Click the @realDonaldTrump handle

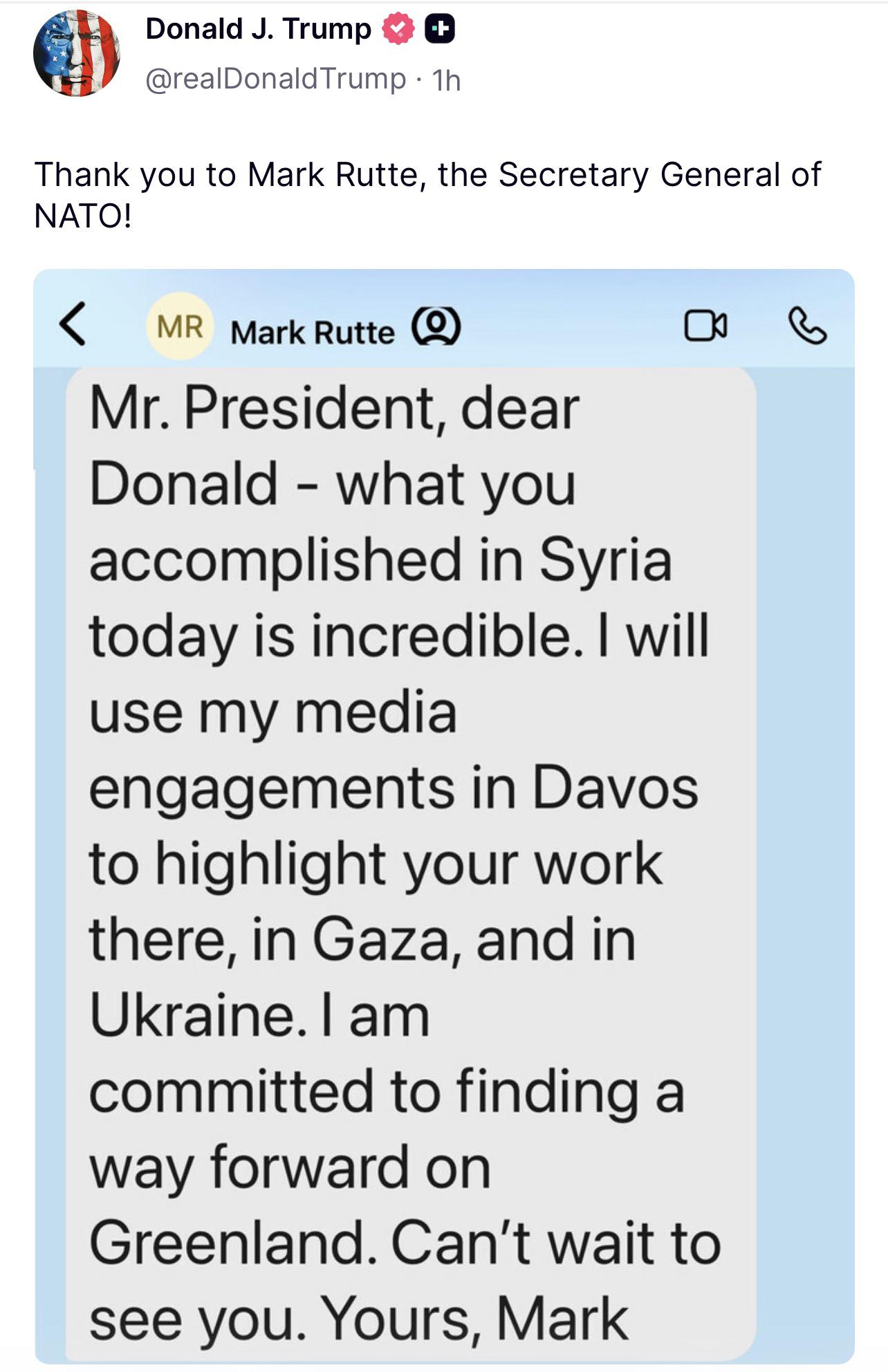point(275,79)
